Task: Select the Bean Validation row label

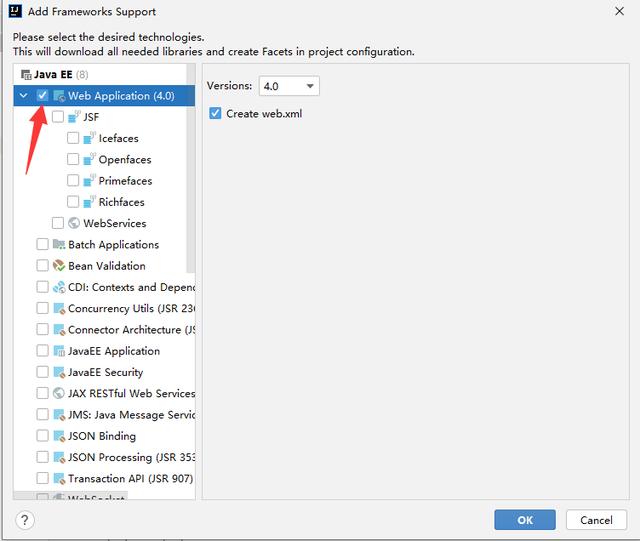Action: point(107,266)
